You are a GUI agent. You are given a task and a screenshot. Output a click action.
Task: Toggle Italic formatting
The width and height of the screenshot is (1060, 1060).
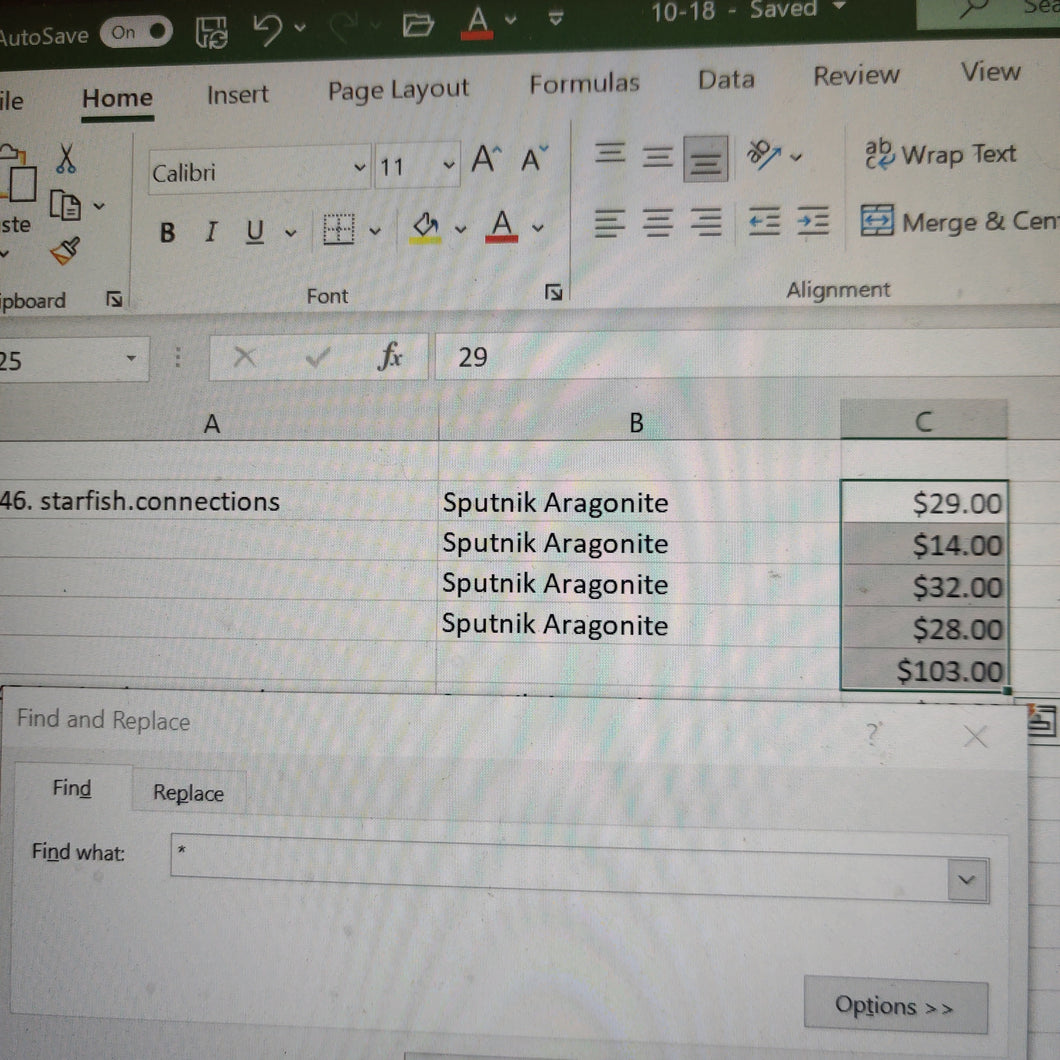(x=211, y=232)
